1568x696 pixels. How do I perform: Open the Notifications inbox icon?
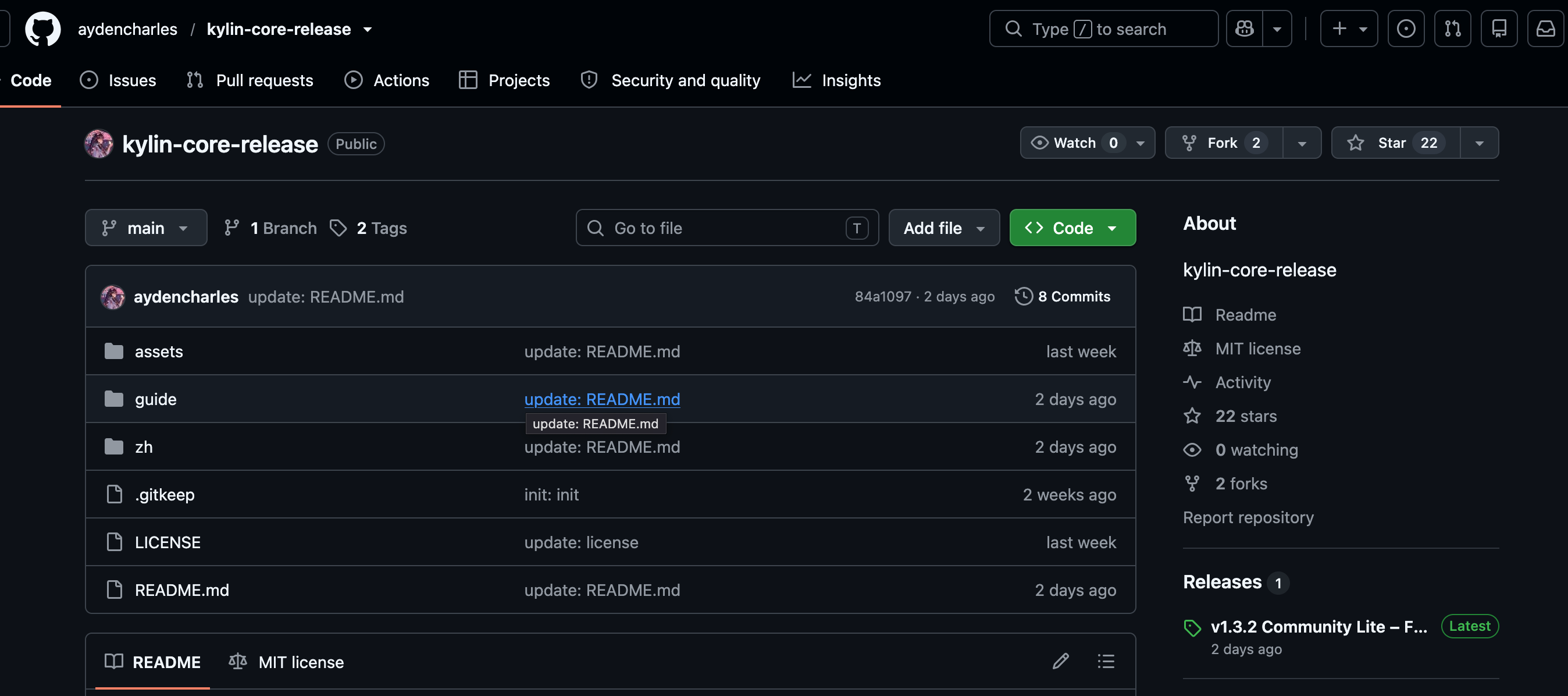pyautogui.click(x=1545, y=29)
